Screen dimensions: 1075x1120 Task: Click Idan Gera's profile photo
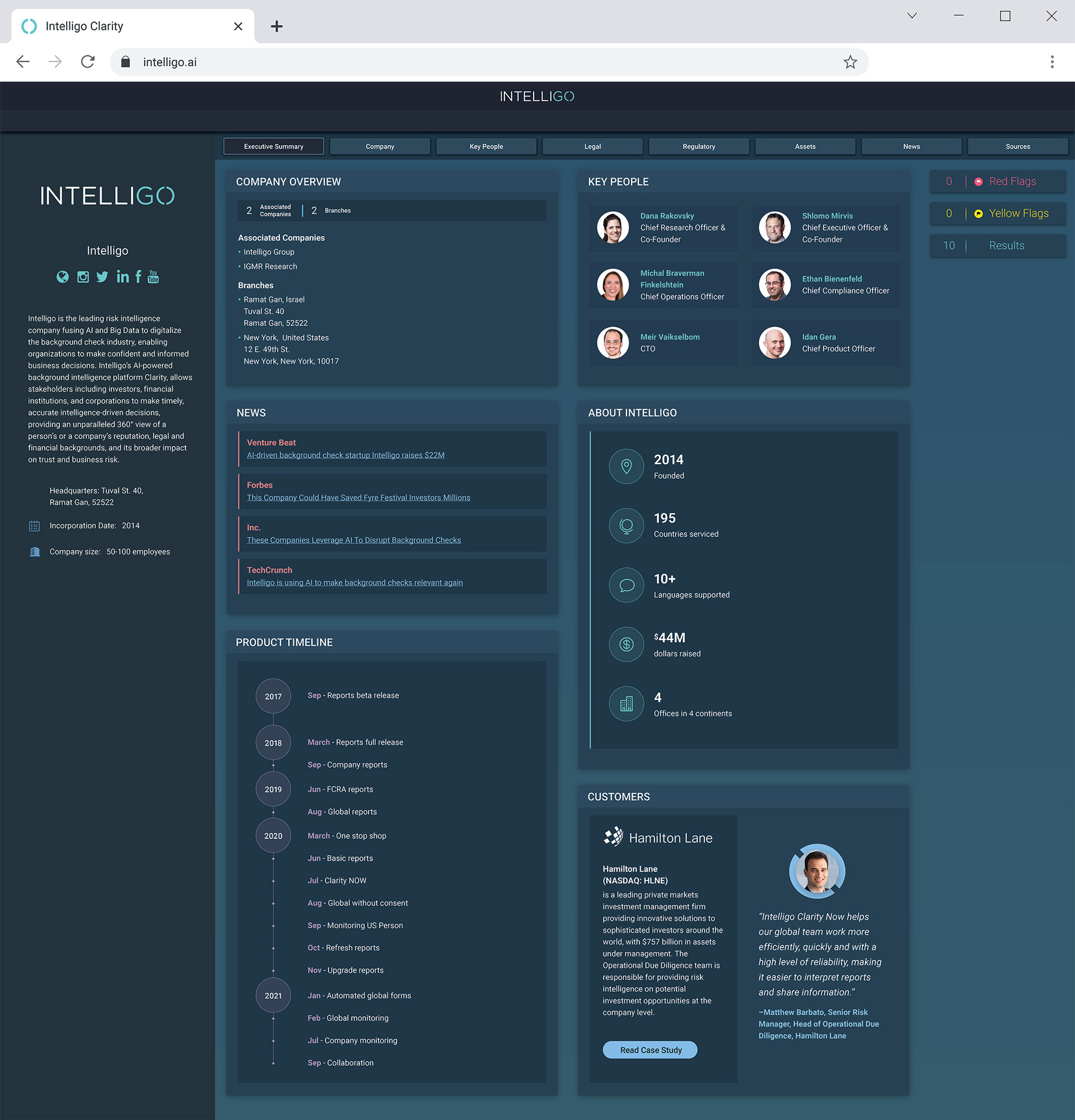pyautogui.click(x=774, y=343)
